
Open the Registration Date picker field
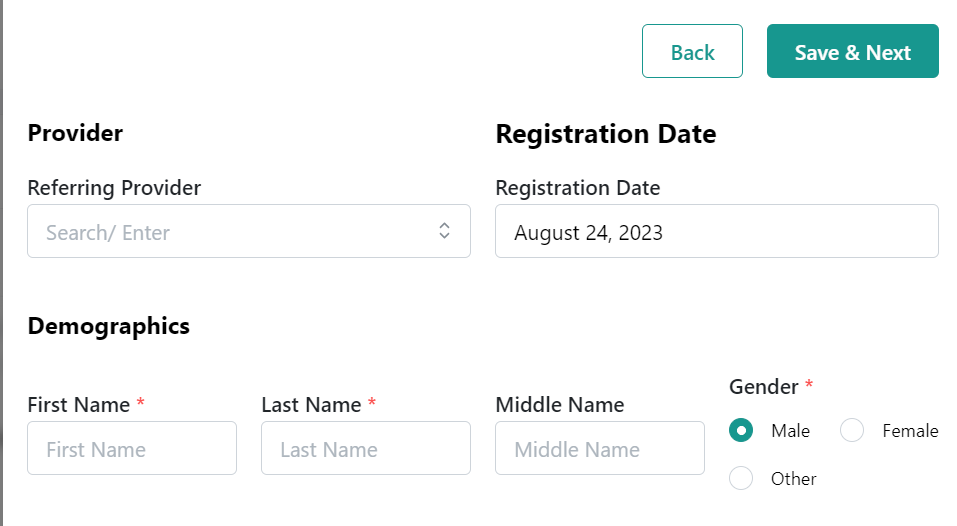point(716,232)
